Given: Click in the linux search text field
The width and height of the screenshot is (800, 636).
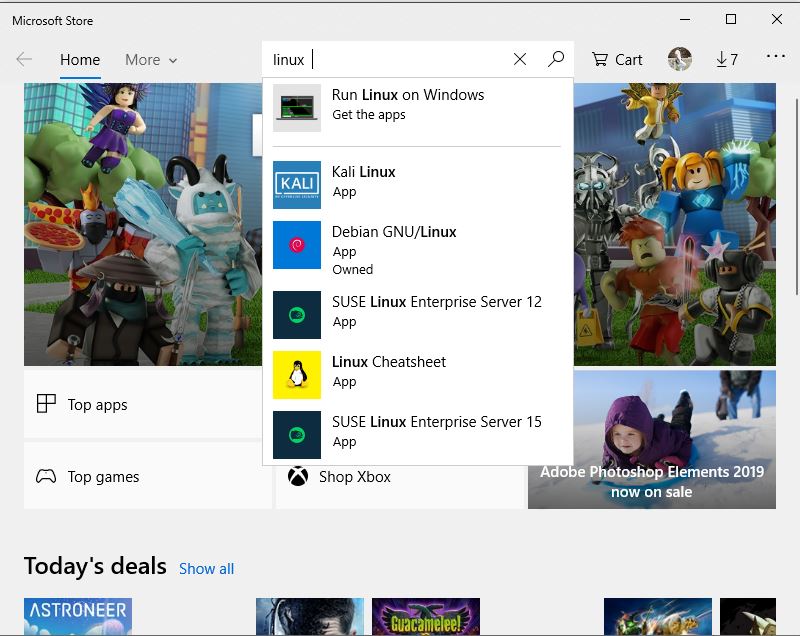Looking at the screenshot, I should [390, 59].
